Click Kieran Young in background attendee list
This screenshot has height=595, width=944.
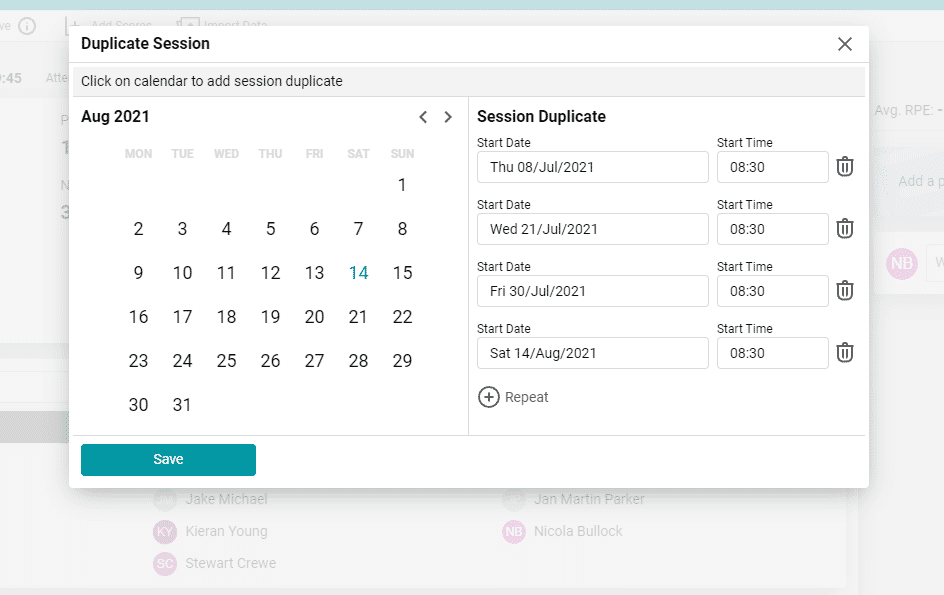tap(226, 531)
